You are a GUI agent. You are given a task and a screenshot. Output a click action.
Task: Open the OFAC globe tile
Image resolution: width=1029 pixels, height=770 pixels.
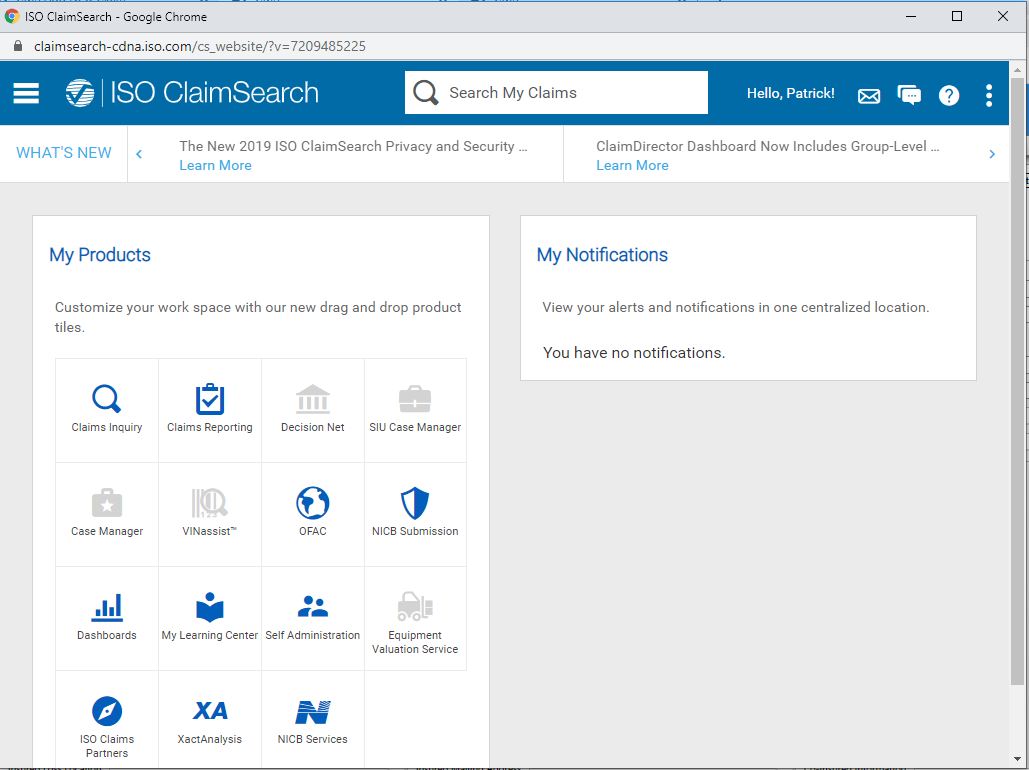coord(312,515)
